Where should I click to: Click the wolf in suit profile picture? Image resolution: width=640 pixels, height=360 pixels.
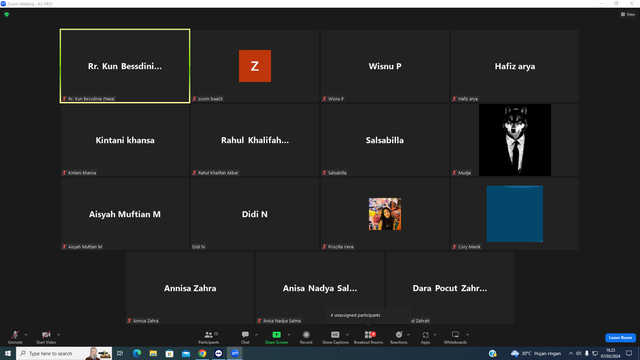click(x=515, y=140)
